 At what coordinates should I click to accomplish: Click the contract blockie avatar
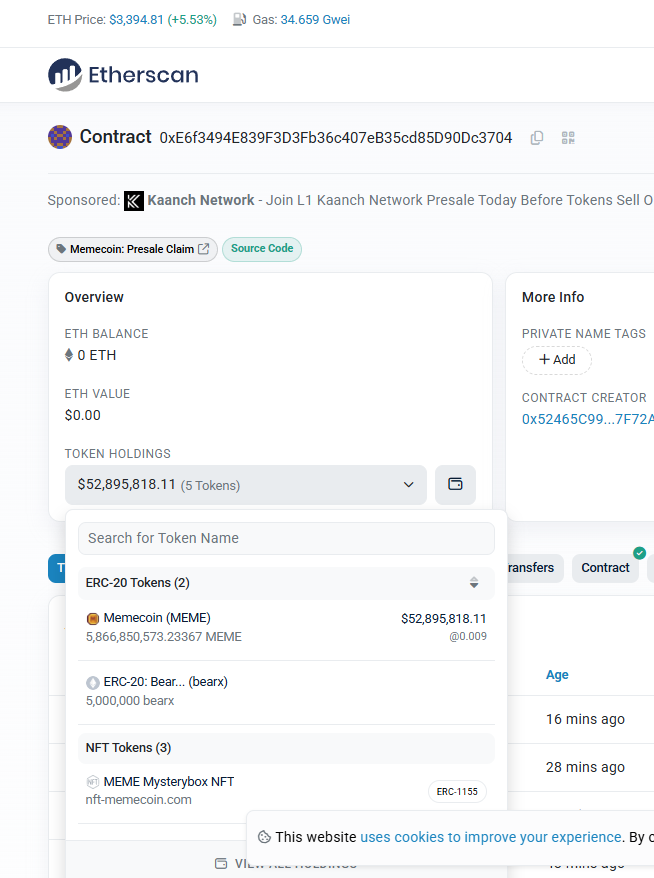click(60, 137)
